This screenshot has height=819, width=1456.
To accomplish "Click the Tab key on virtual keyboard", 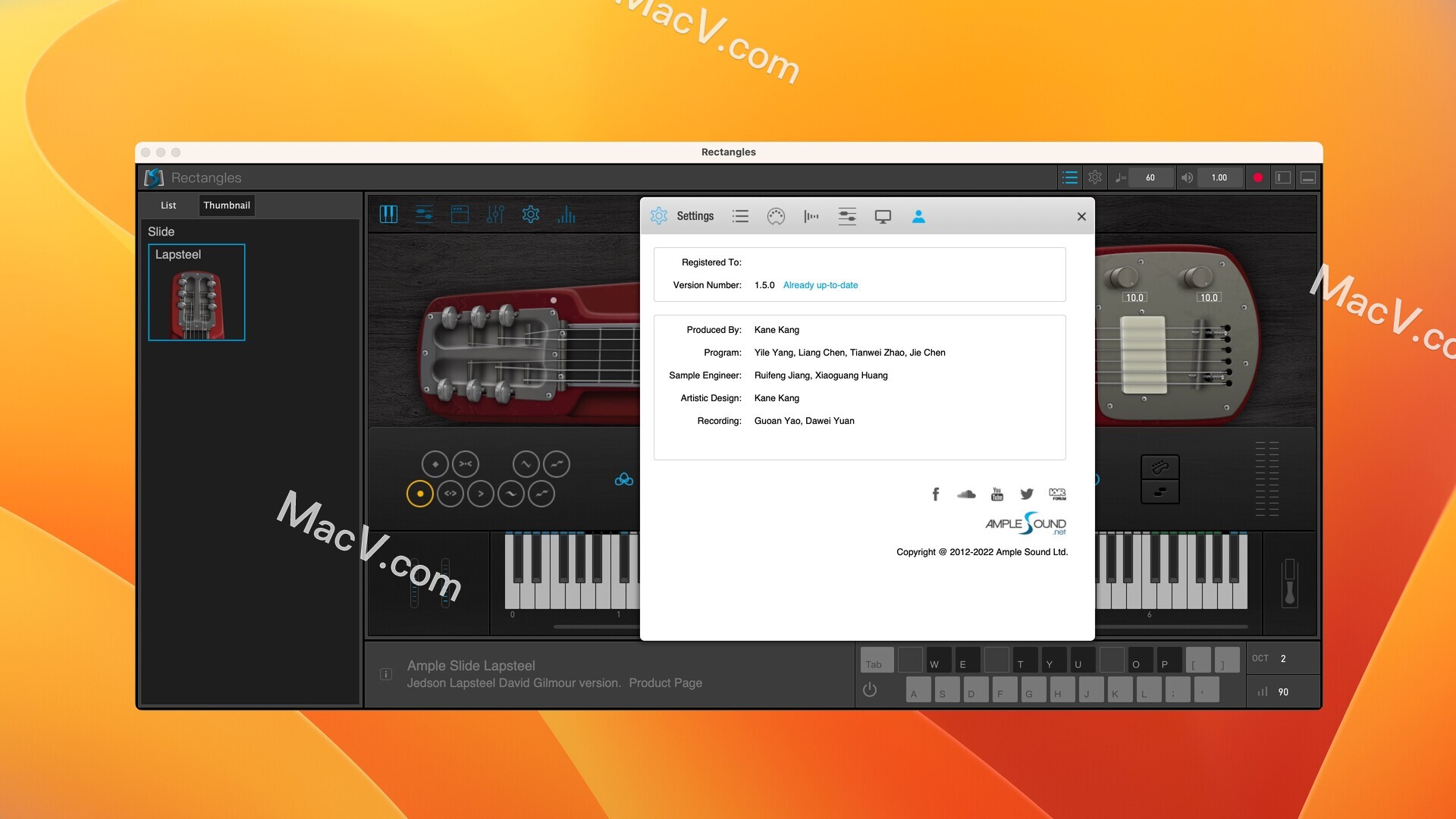I will tap(877, 660).
